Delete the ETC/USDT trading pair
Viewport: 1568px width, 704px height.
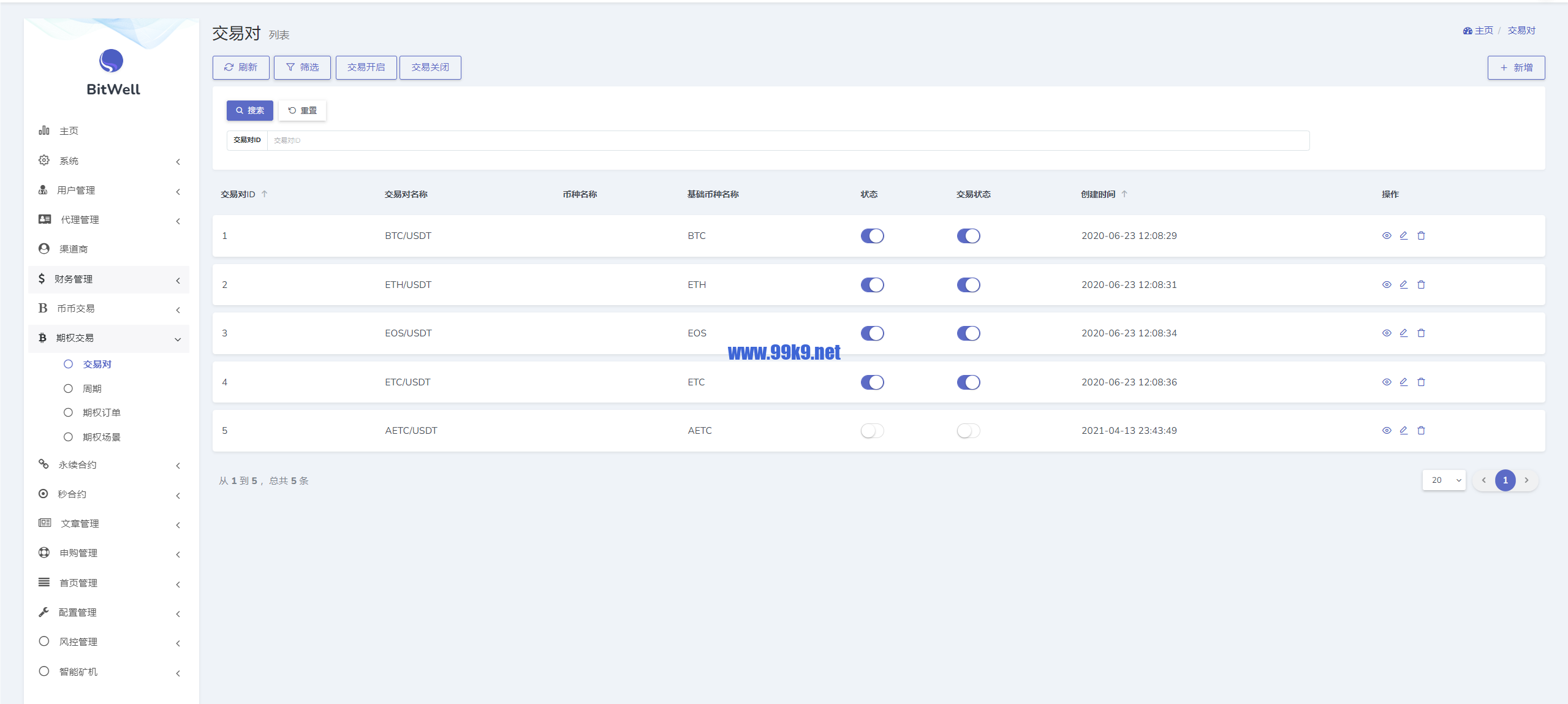tap(1421, 382)
